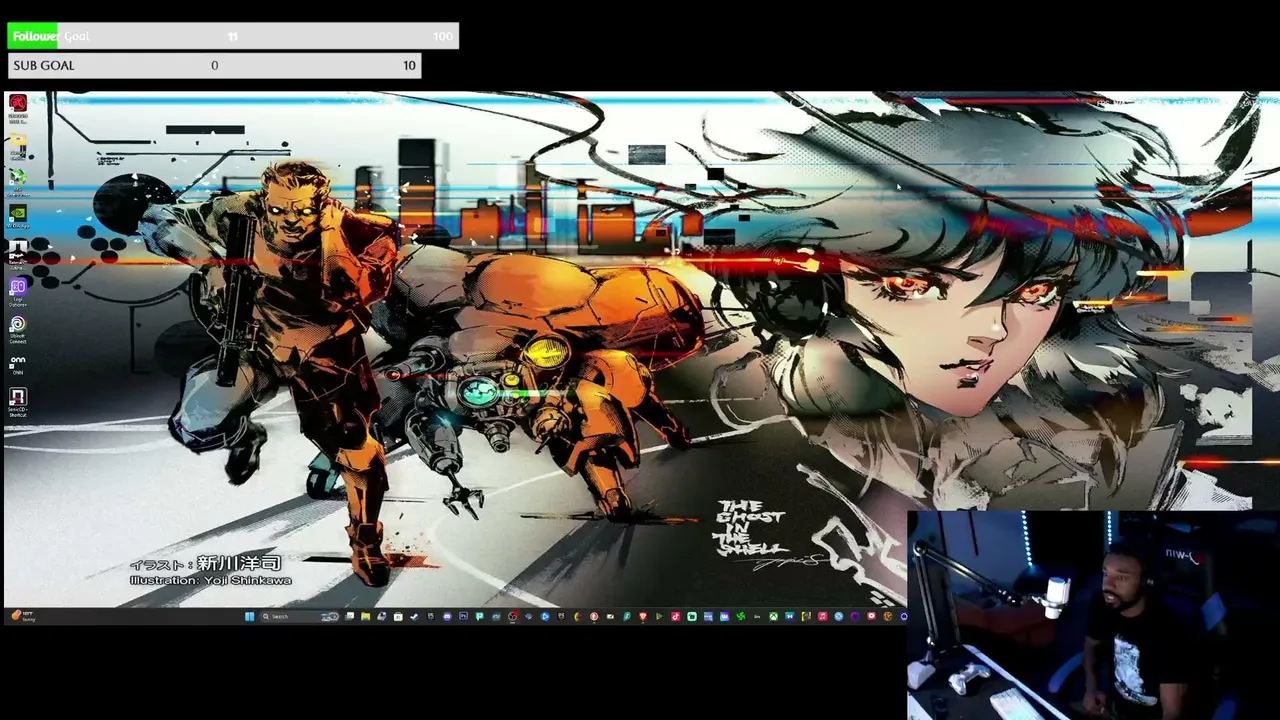1280x720 pixels.
Task: Open Brave browser from the taskbar
Action: click(643, 616)
